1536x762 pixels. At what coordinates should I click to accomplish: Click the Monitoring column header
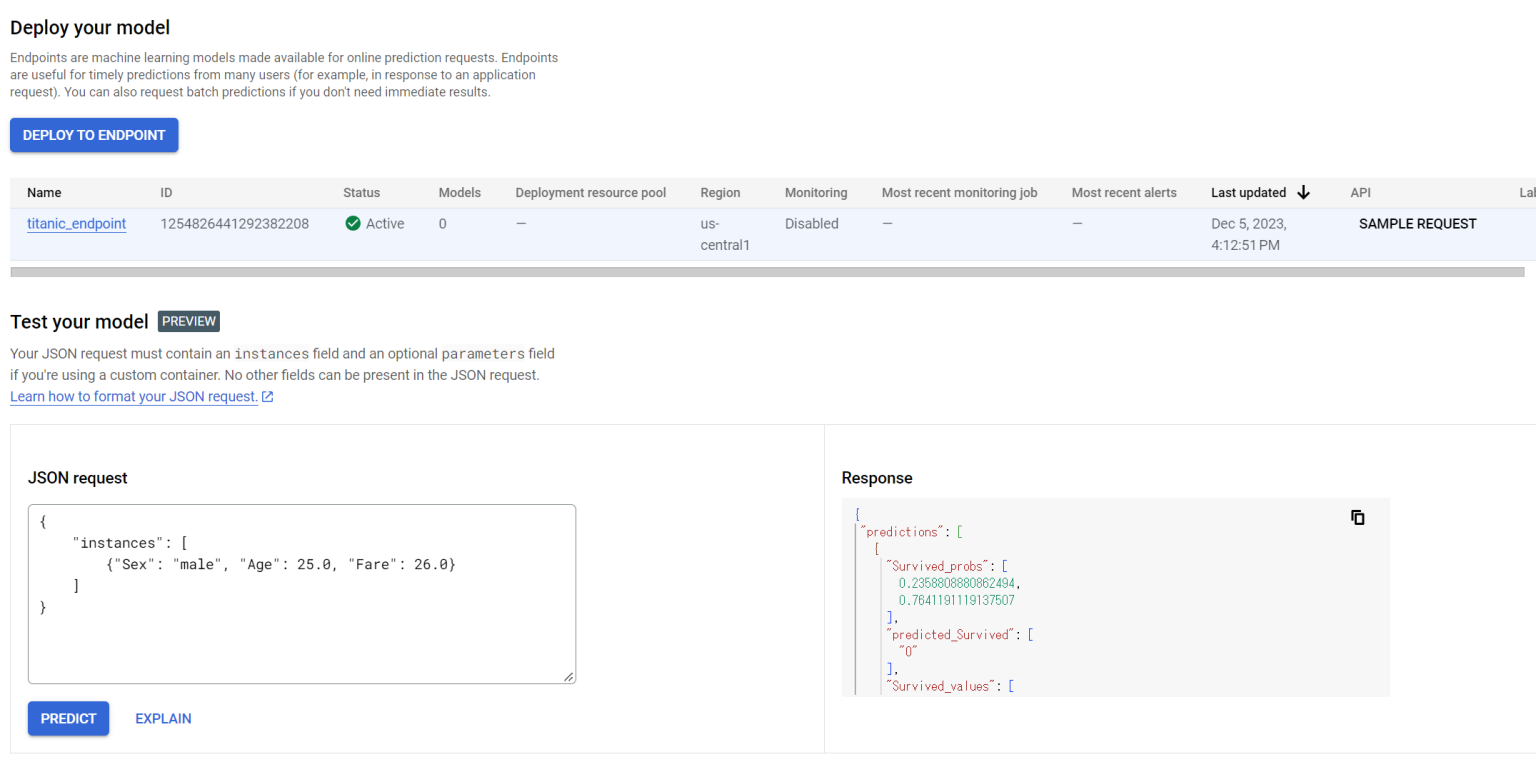pos(816,192)
